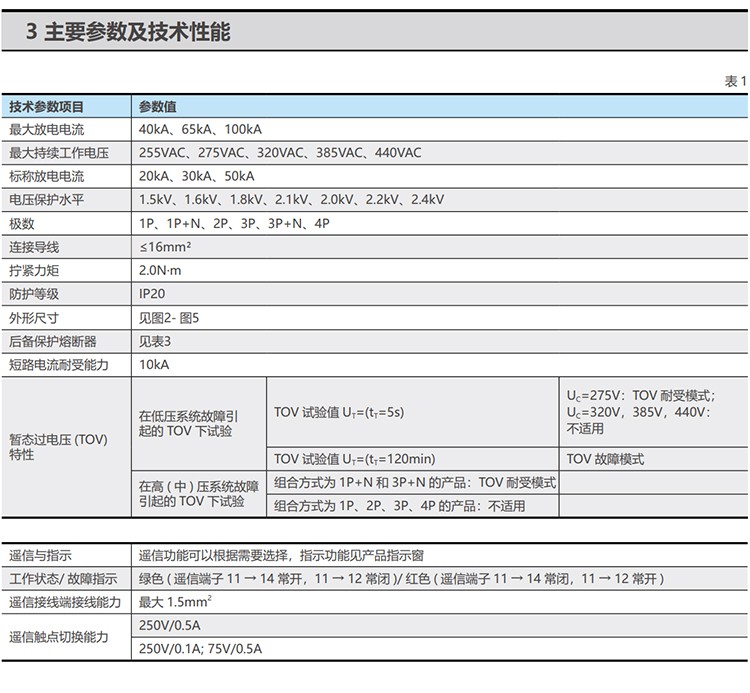Click the 最大放电电流 row label
Image resolution: width=750 pixels, height=693 pixels.
[46, 130]
